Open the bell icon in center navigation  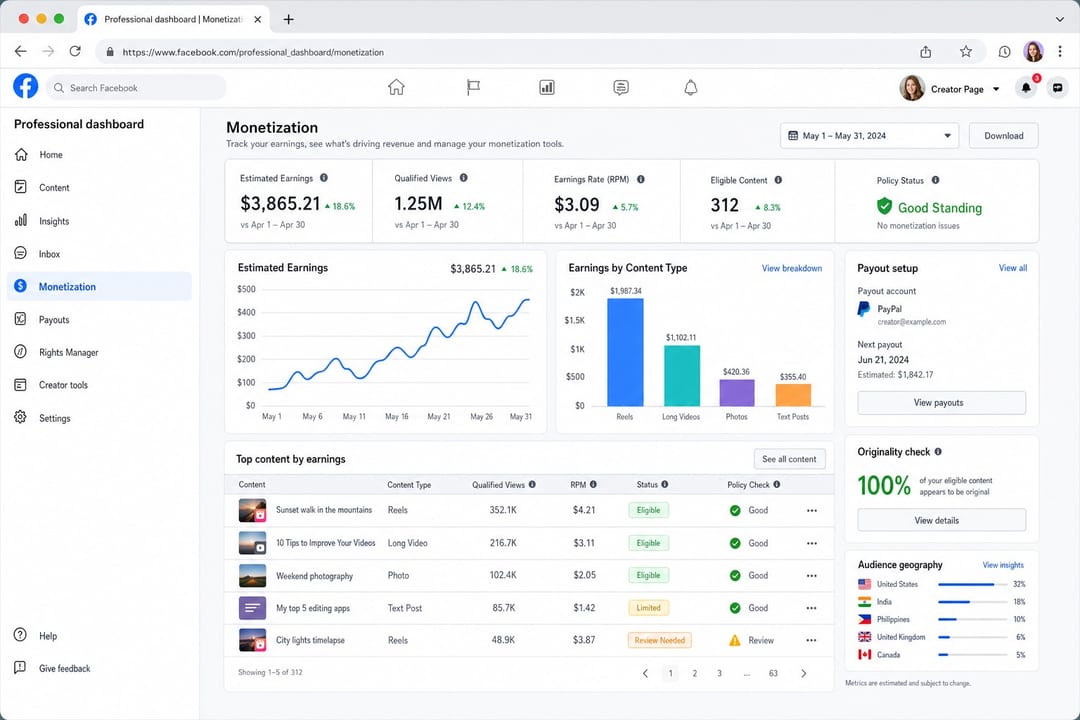691,88
